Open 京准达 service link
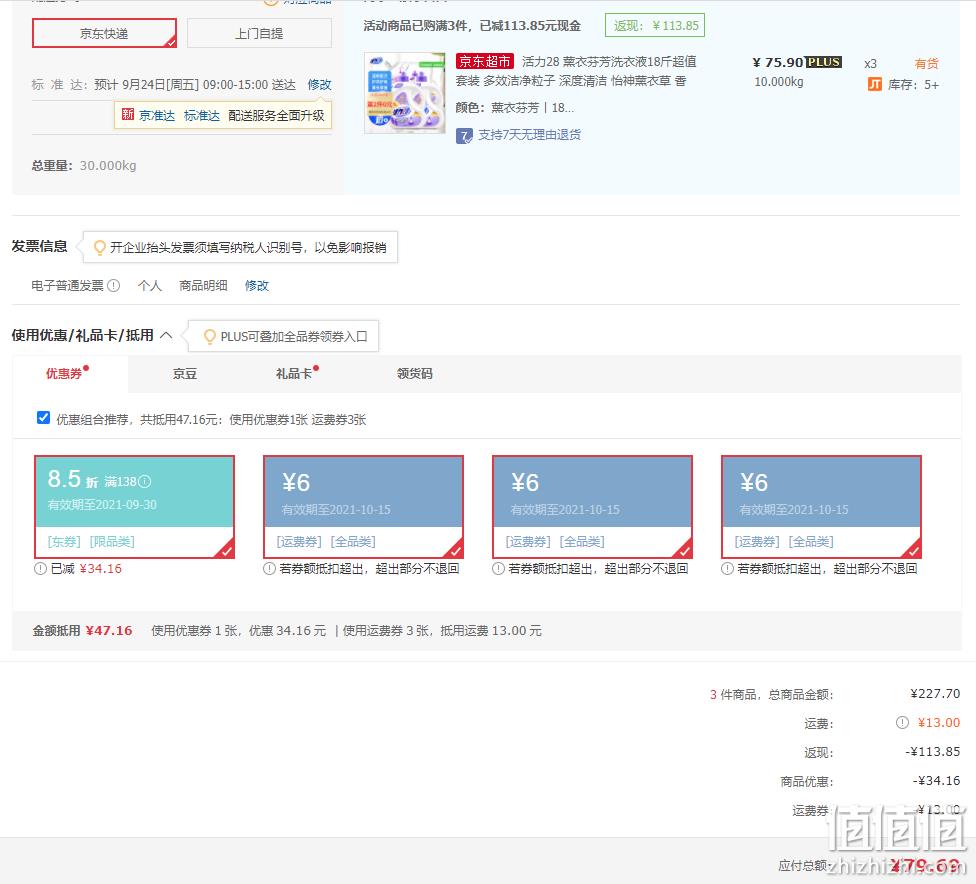 157,116
